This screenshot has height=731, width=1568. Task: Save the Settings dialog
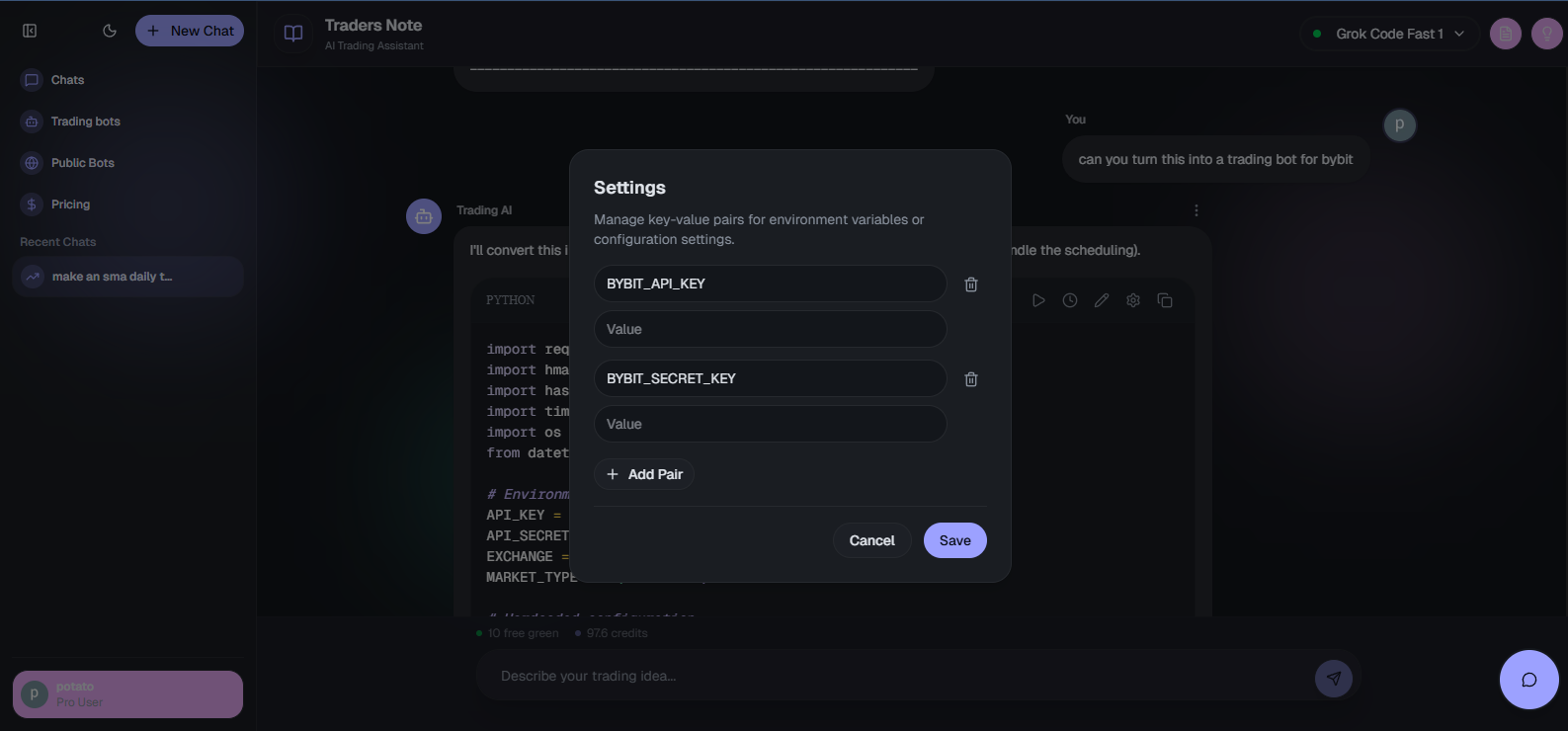(x=955, y=540)
